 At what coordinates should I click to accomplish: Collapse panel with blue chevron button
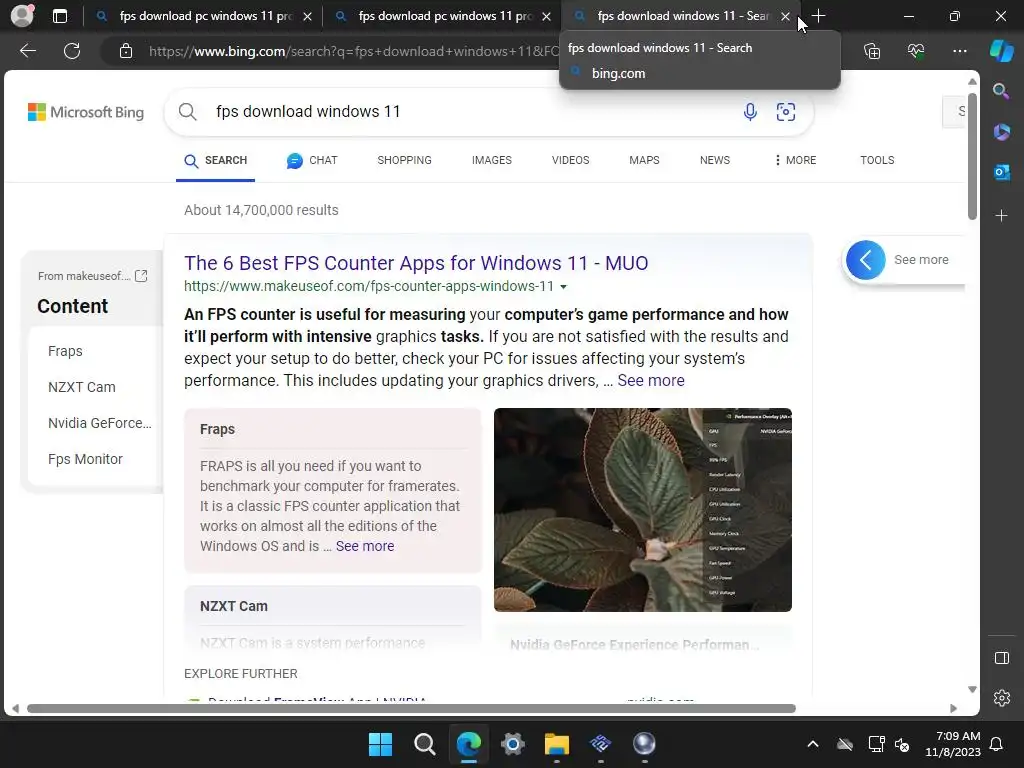(x=865, y=260)
